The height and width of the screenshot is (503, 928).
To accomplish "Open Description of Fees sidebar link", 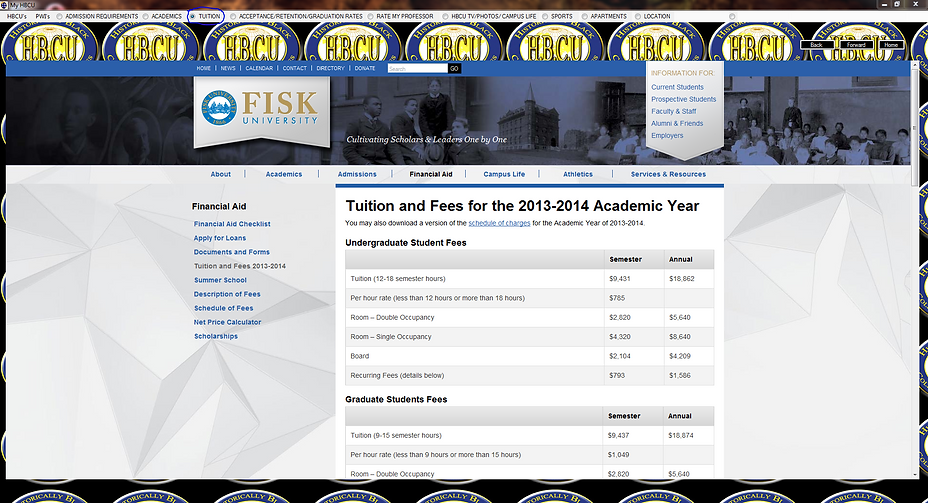I will pyautogui.click(x=227, y=294).
